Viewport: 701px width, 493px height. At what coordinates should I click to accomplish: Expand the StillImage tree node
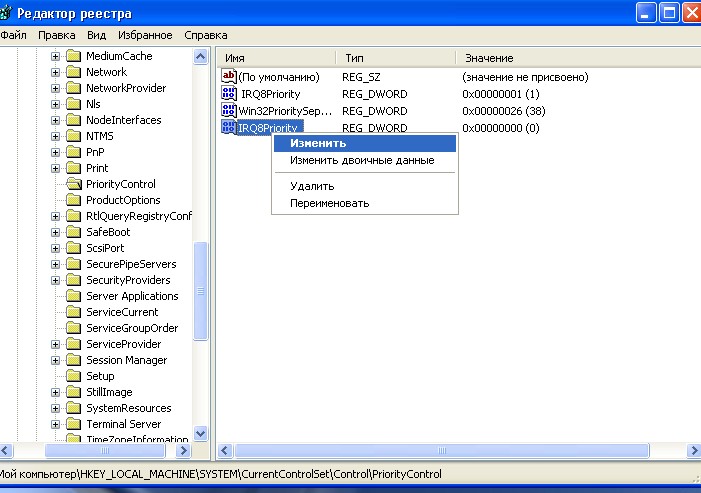coord(55,393)
